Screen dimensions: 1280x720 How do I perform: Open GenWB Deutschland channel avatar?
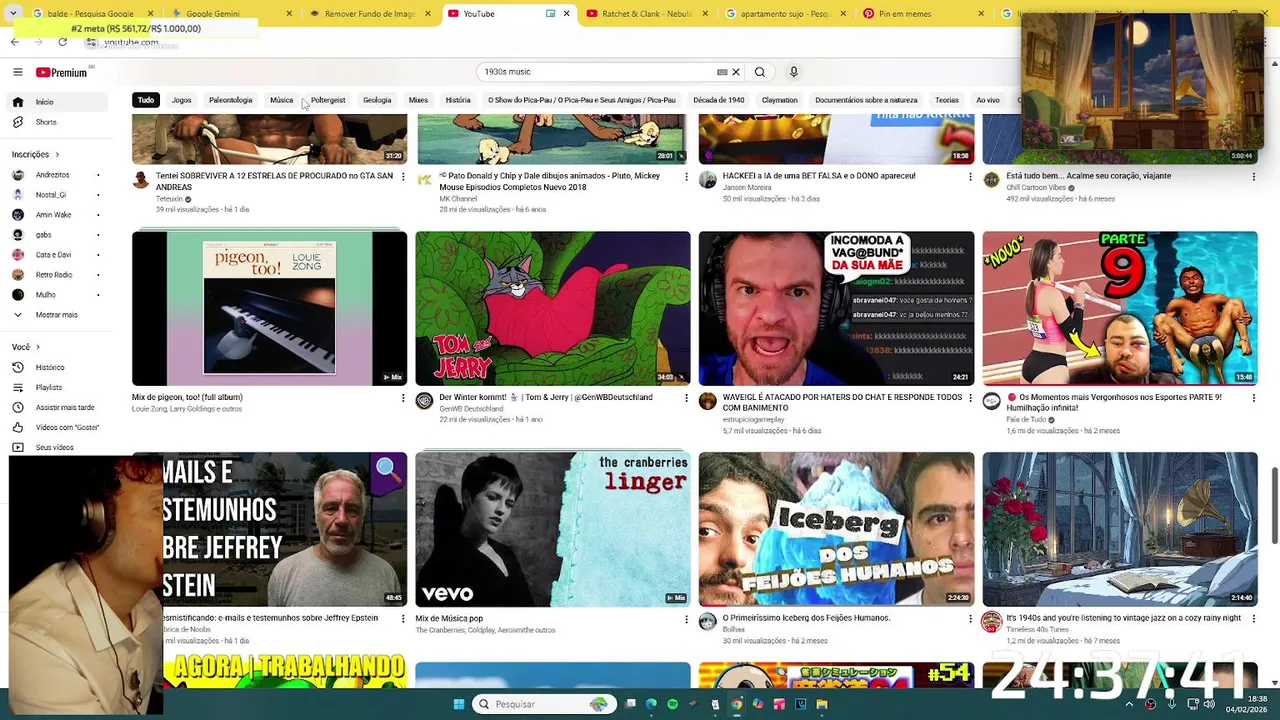[424, 401]
